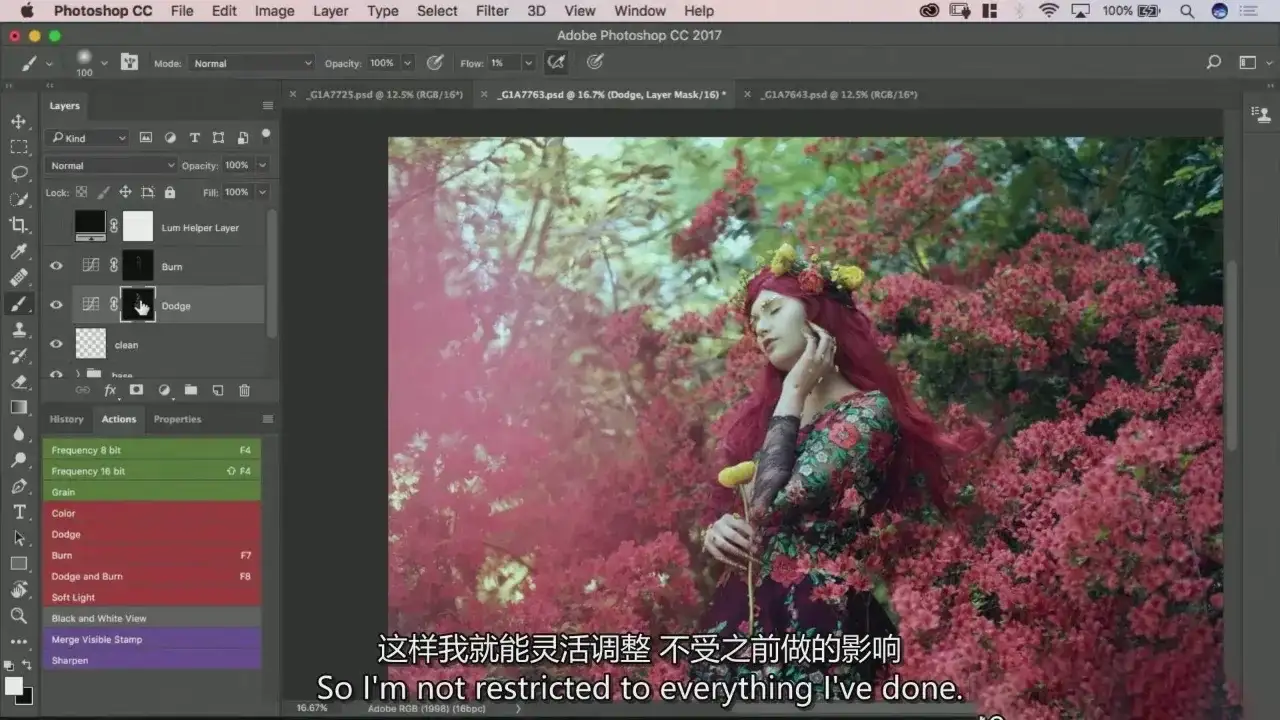Open the Fill value dropdown arrow
The height and width of the screenshot is (720, 1280).
(x=262, y=192)
